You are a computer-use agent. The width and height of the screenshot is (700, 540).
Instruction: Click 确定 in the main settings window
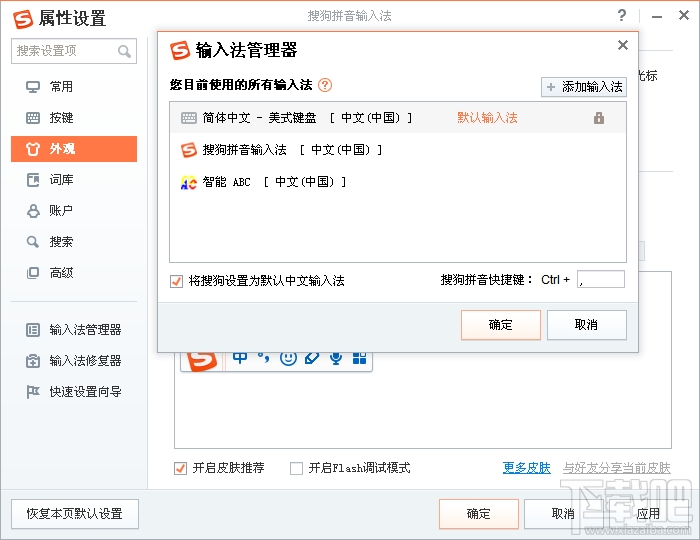pyautogui.click(x=479, y=514)
